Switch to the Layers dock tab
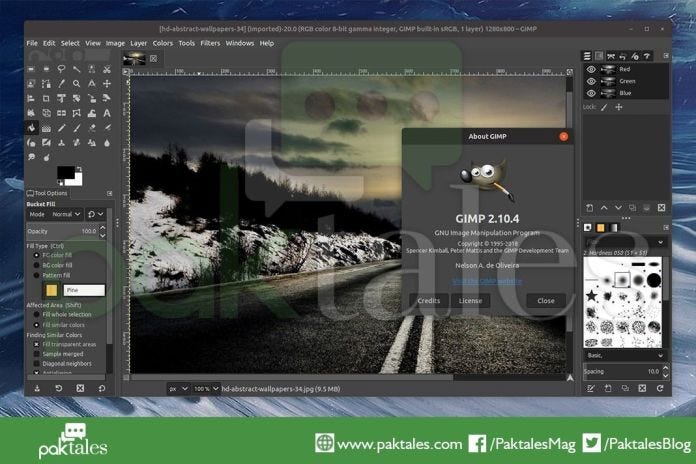 [587, 56]
